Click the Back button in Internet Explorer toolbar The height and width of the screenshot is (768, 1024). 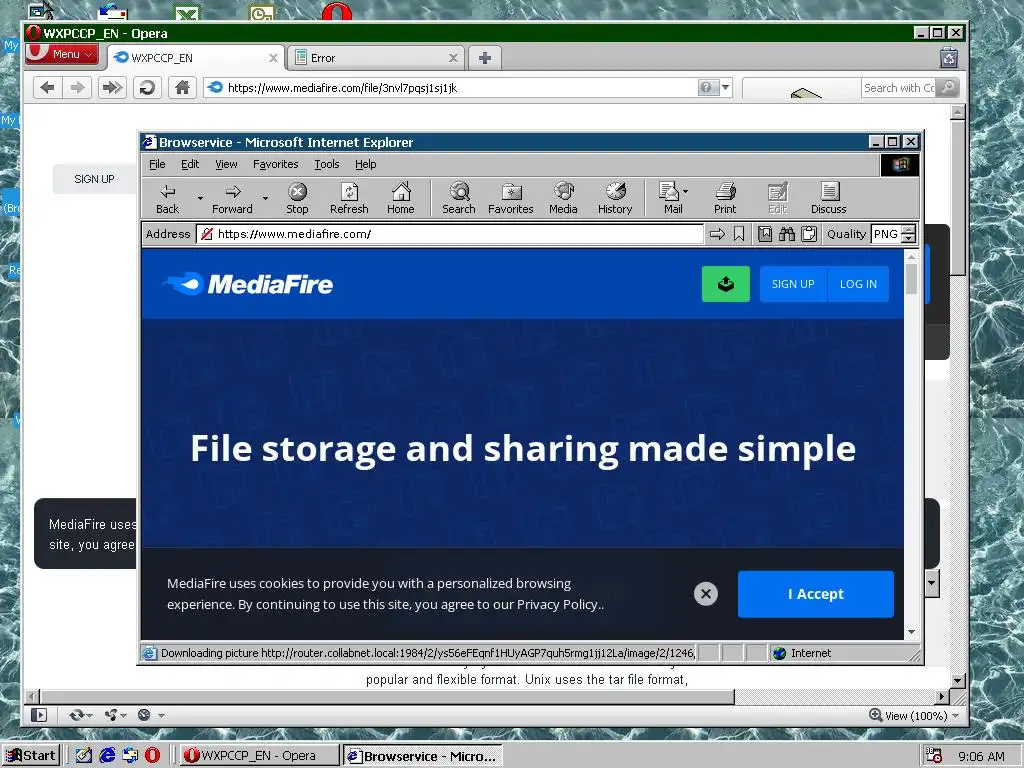168,198
